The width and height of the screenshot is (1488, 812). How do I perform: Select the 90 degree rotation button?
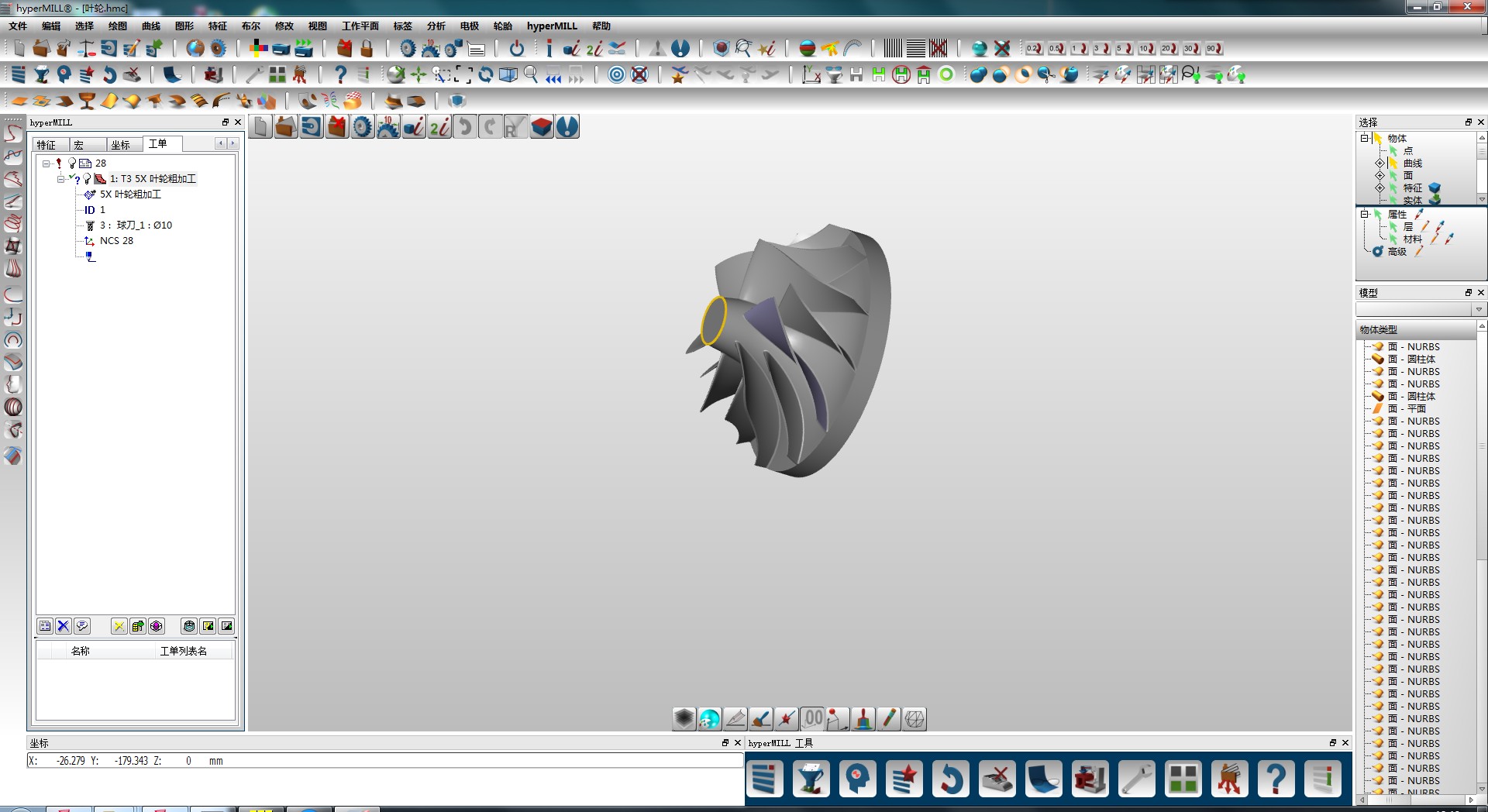1214,49
